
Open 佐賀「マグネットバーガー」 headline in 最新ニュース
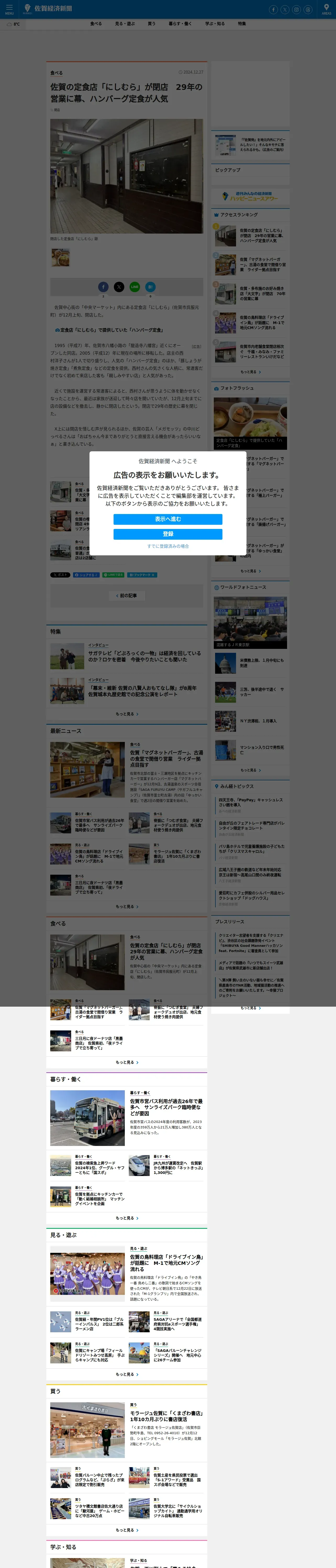pos(166,759)
